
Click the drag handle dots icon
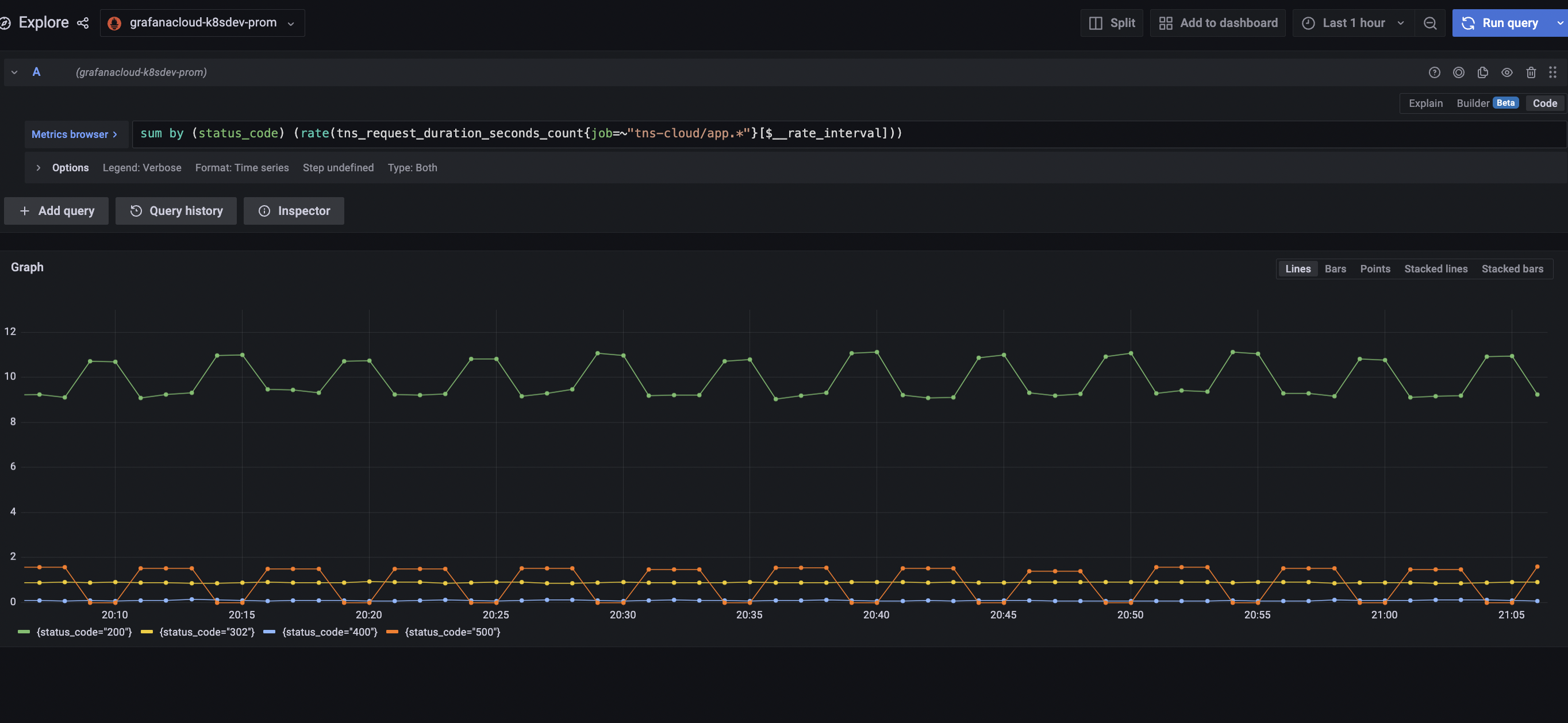1552,72
